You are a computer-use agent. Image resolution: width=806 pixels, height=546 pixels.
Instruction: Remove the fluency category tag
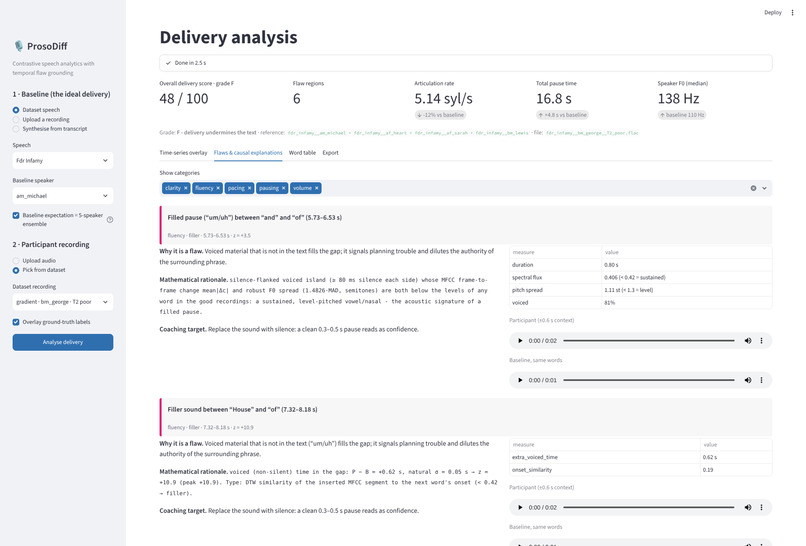pos(218,188)
